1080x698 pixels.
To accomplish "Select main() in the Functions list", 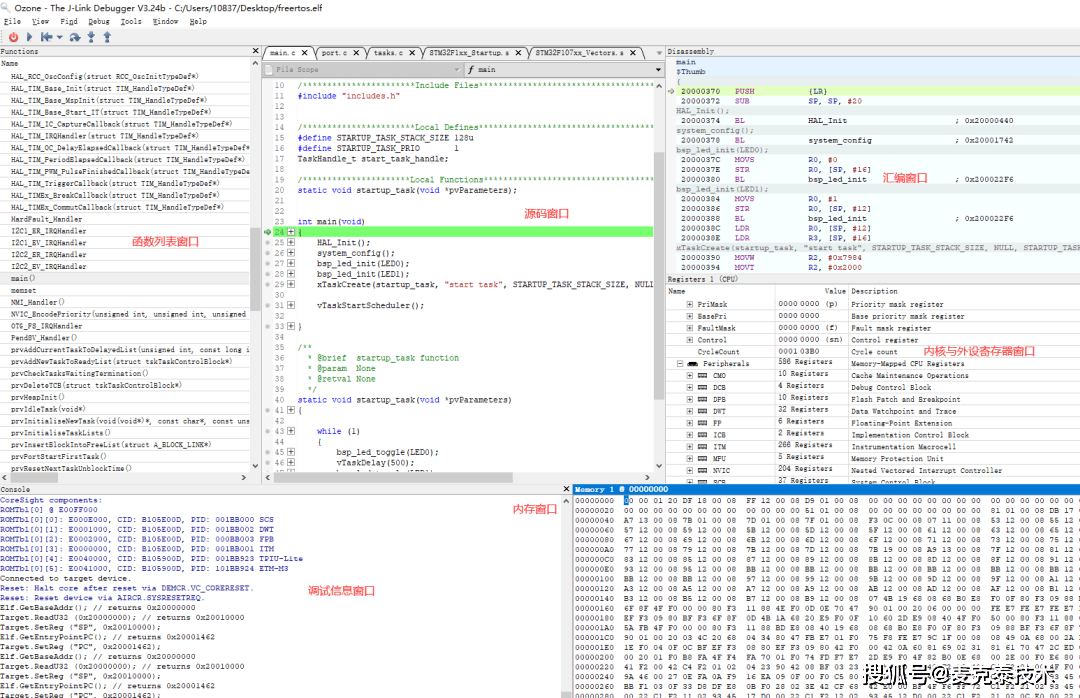I will pyautogui.click(x=24, y=278).
